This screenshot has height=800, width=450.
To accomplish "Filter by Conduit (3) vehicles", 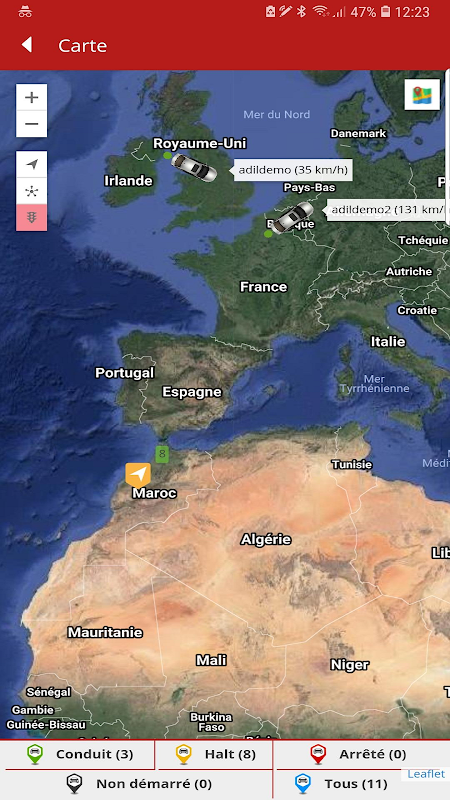I will tap(78, 754).
